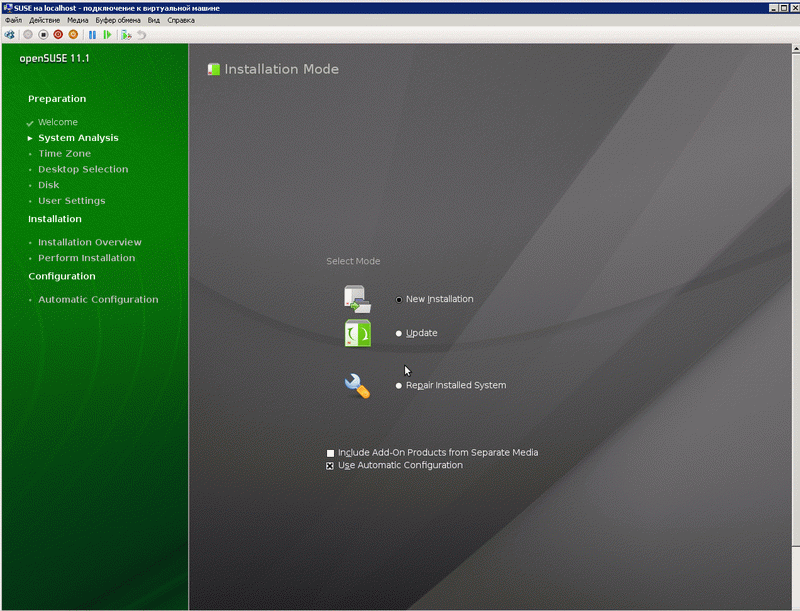
Task: Open the Вид menu
Action: [154, 20]
